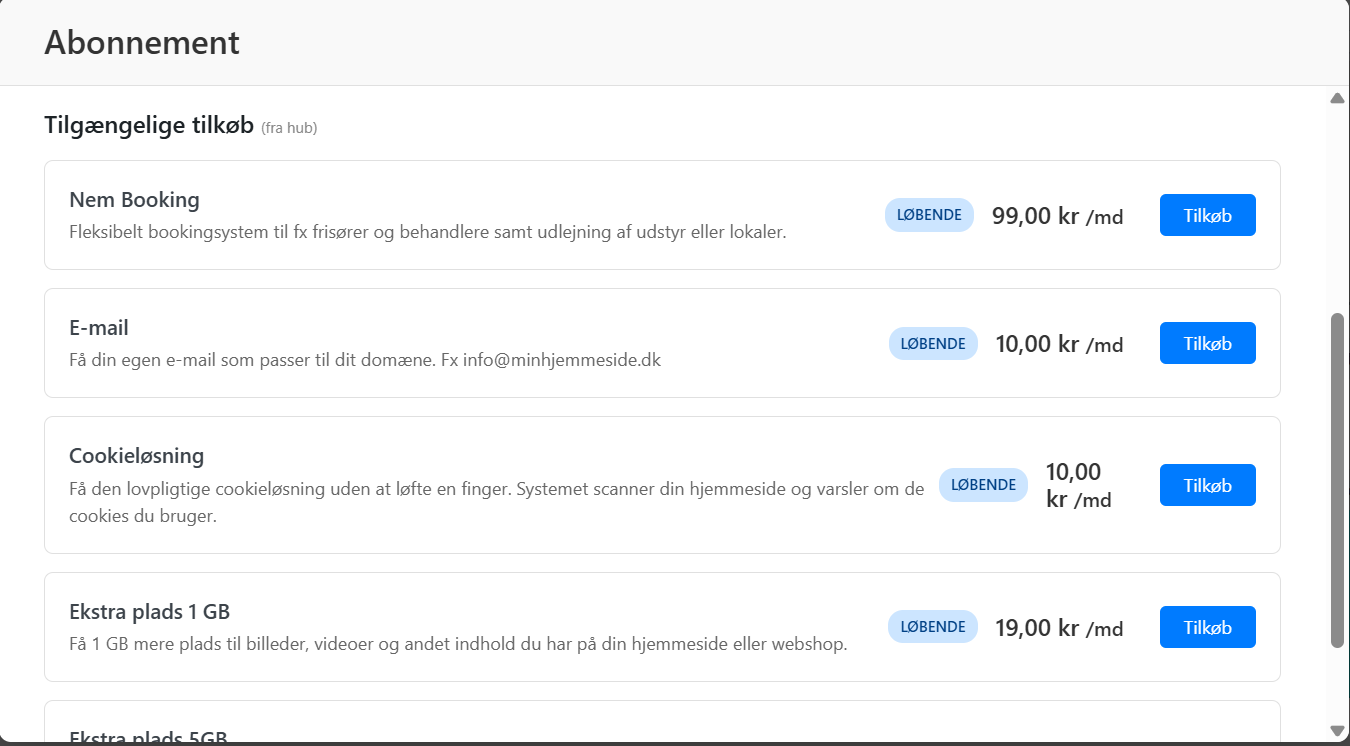Click the vertical scrollbar thumb

click(x=1337, y=480)
